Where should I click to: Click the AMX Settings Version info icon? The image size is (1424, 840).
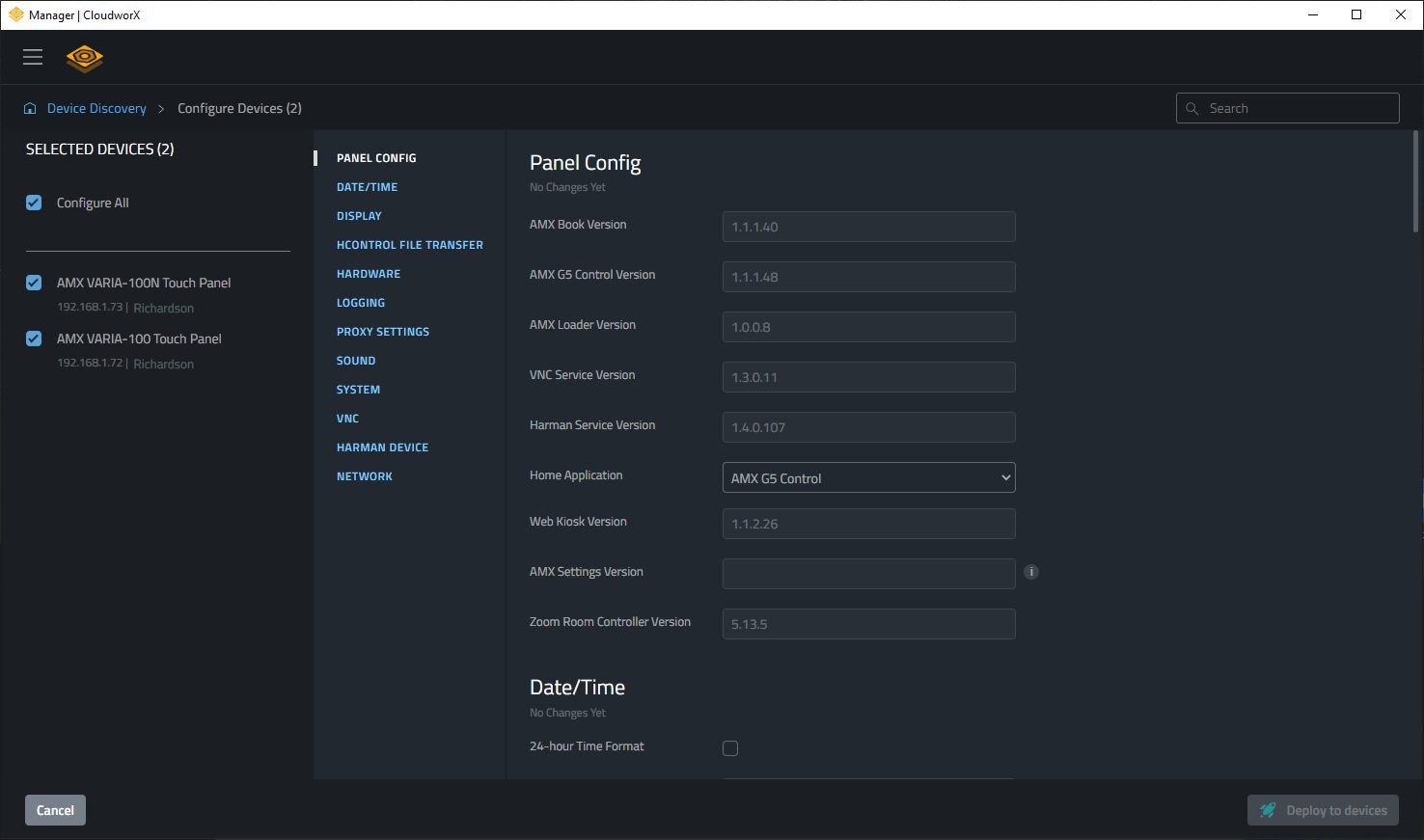(1031, 572)
